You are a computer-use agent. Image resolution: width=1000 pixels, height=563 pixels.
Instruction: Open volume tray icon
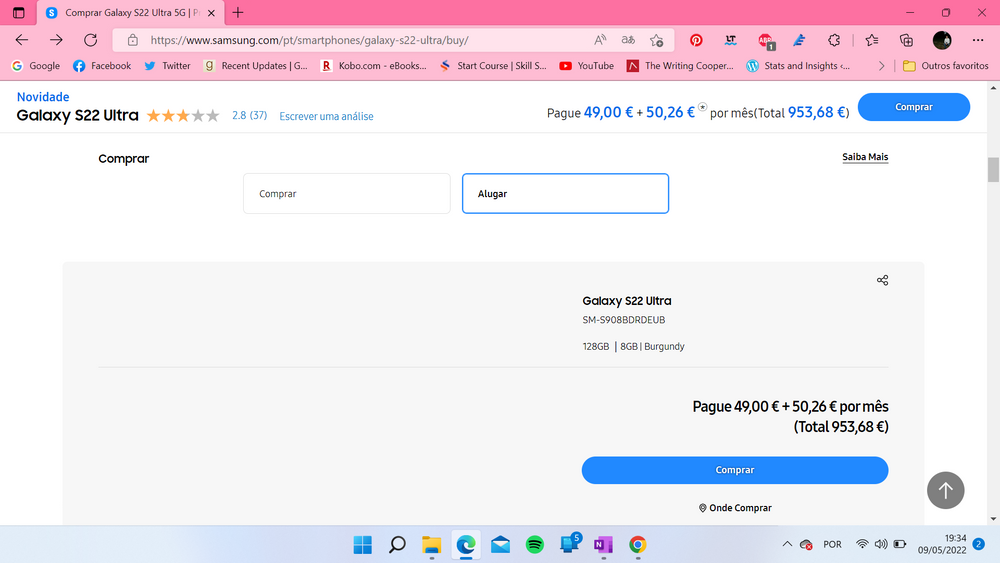pos(881,544)
